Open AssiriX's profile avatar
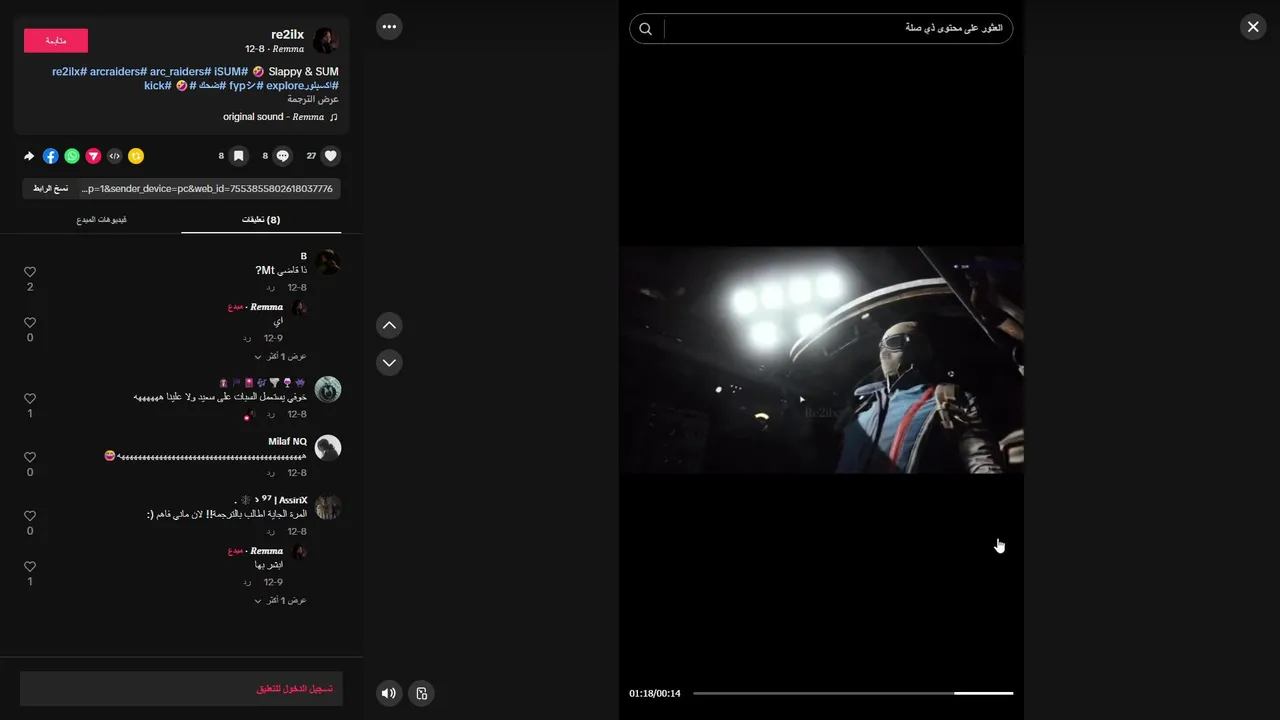 point(328,507)
